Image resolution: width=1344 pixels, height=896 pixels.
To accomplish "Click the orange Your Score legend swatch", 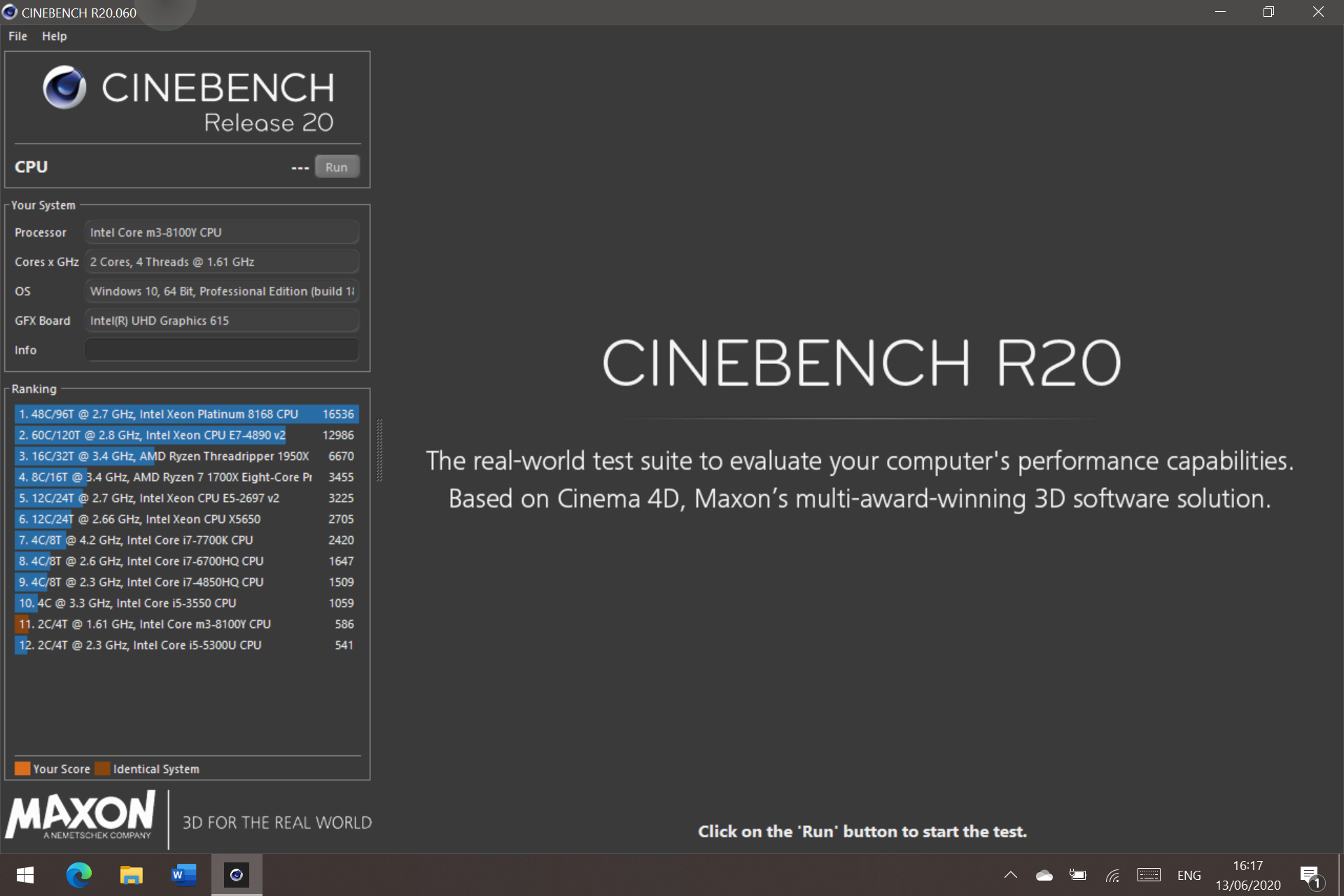I will (22, 769).
